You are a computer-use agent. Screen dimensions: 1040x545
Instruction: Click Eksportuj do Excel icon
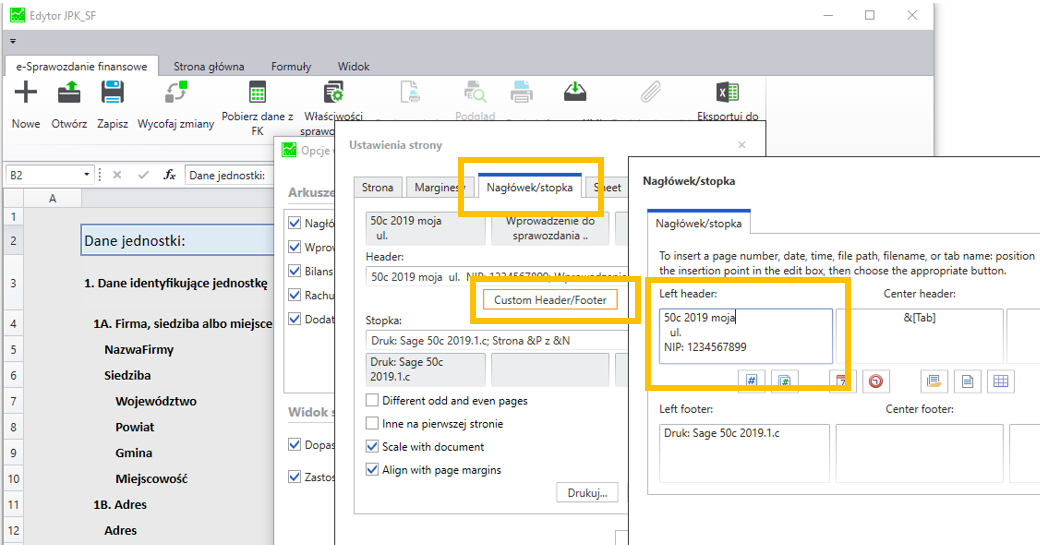728,92
